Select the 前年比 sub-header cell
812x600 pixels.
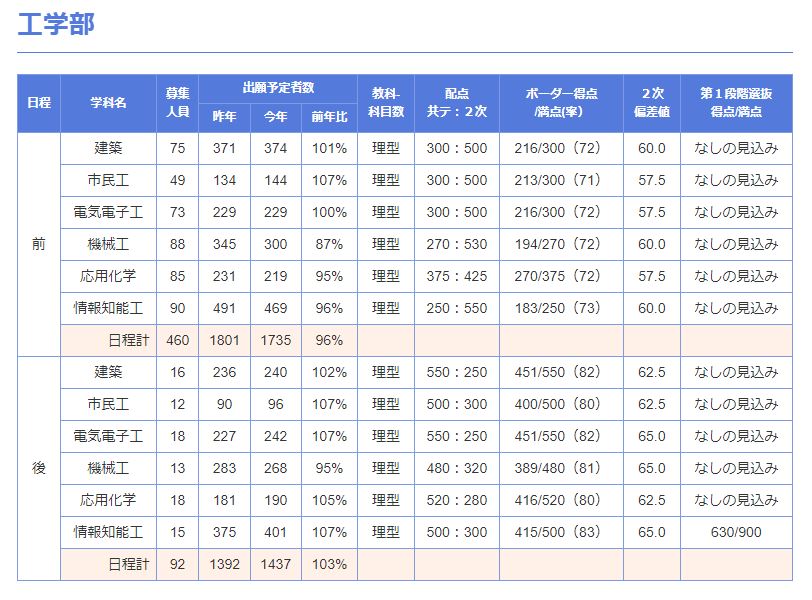coord(329,117)
